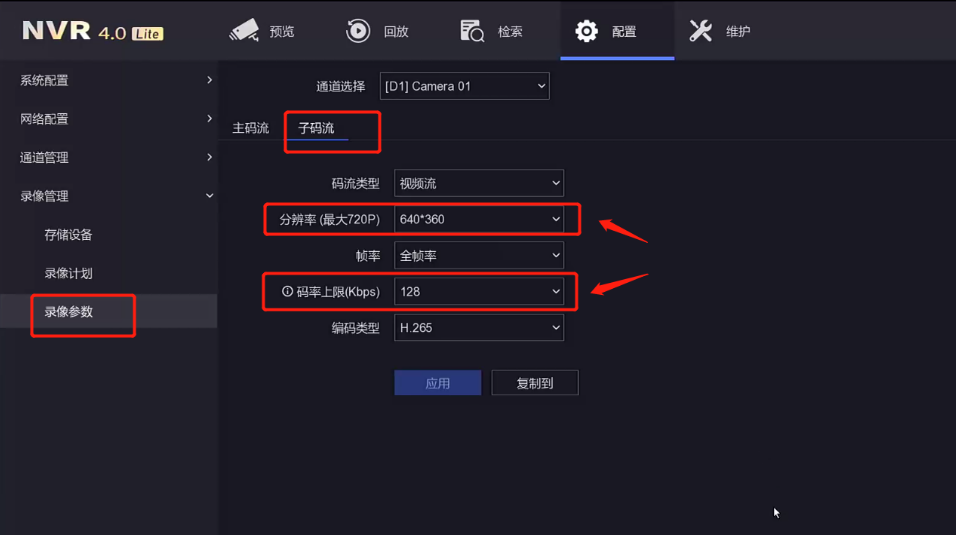Viewport: 956px width, 535px height.
Task: Click the bitrate limit info icon
Action: tap(287, 292)
